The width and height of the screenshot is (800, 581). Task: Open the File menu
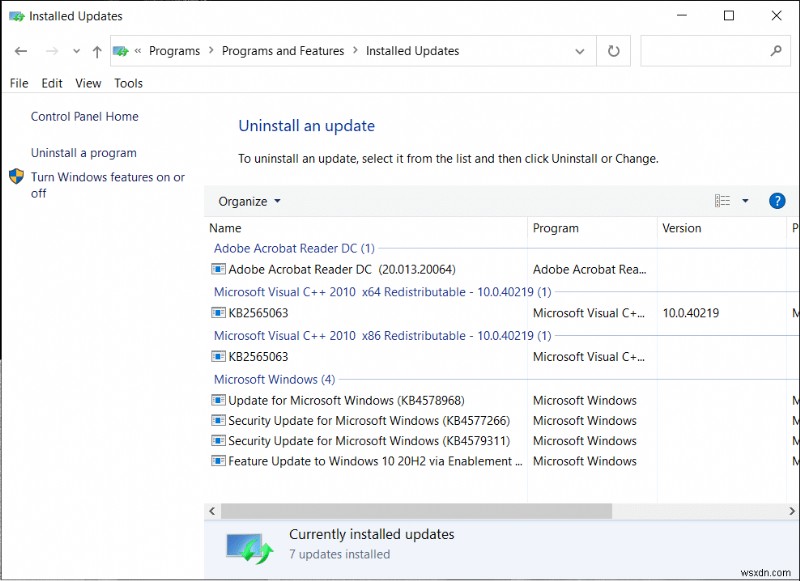[18, 83]
